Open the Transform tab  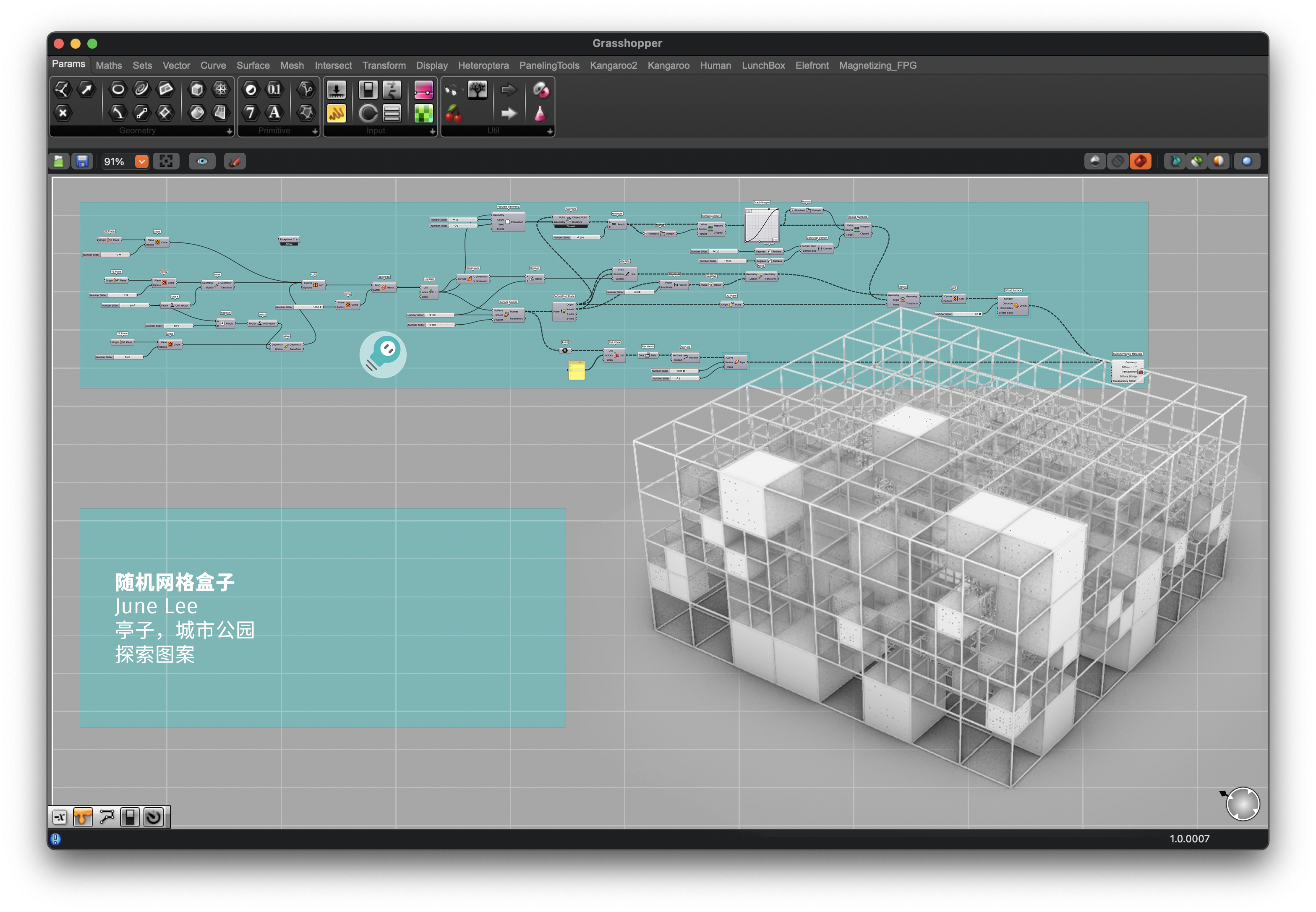(x=384, y=66)
